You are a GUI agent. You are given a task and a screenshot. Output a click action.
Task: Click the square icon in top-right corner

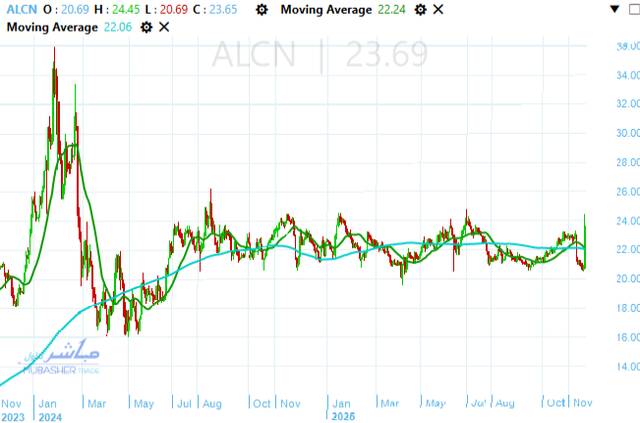point(634,10)
